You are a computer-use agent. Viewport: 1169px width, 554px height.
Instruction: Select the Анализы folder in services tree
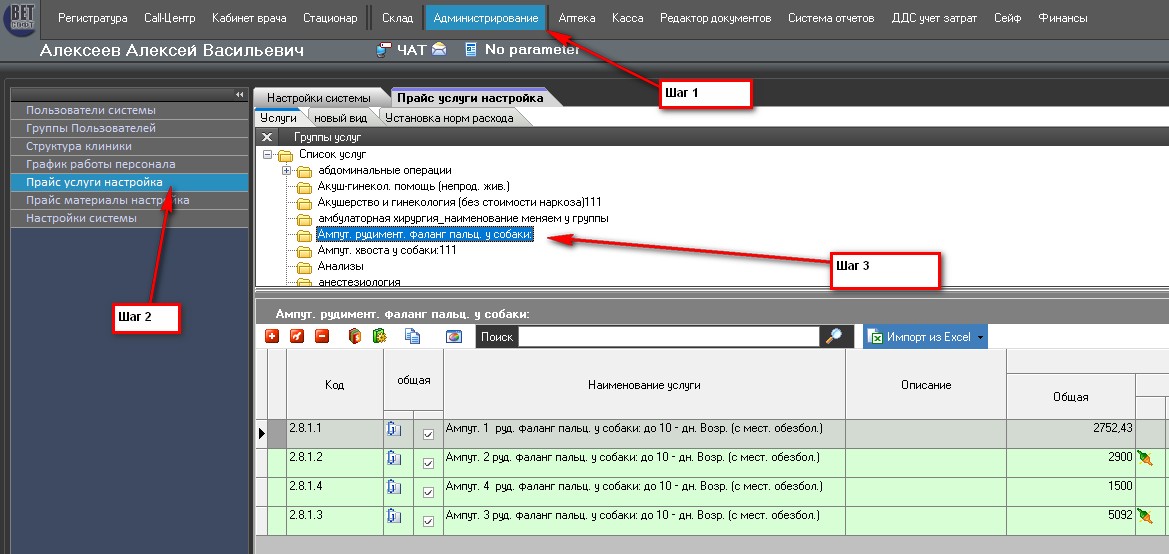pyautogui.click(x=340, y=267)
